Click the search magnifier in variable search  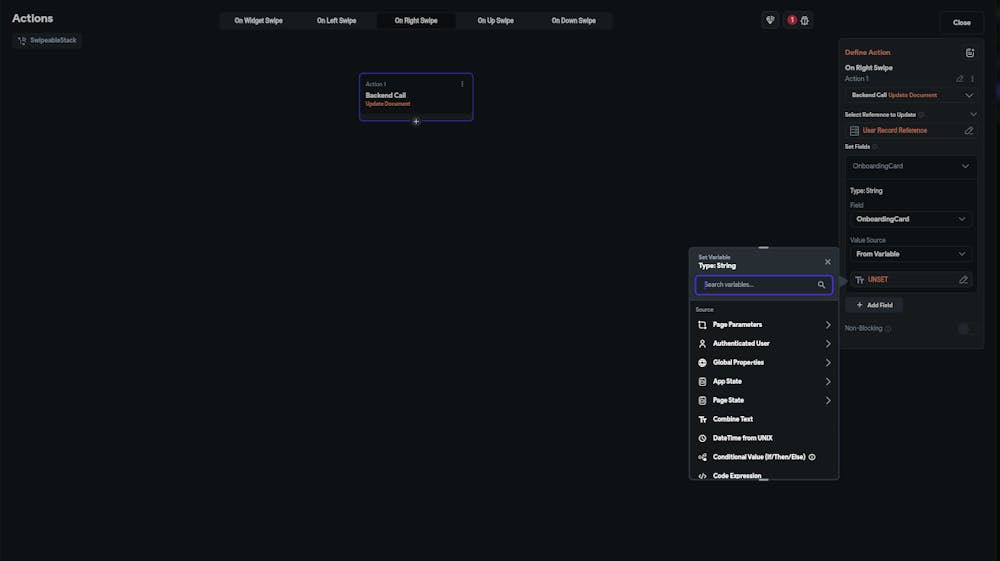click(821, 285)
